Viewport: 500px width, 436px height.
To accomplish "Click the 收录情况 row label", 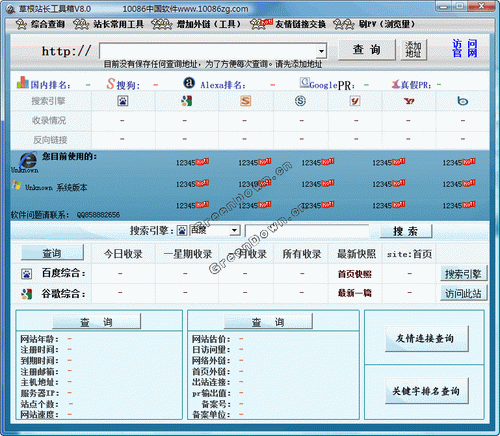I will pyautogui.click(x=49, y=120).
